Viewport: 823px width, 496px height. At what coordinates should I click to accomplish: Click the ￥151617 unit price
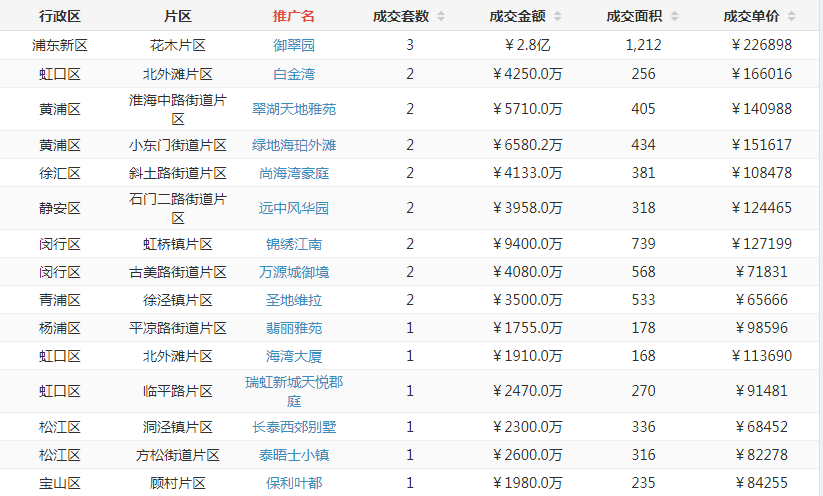click(761, 145)
